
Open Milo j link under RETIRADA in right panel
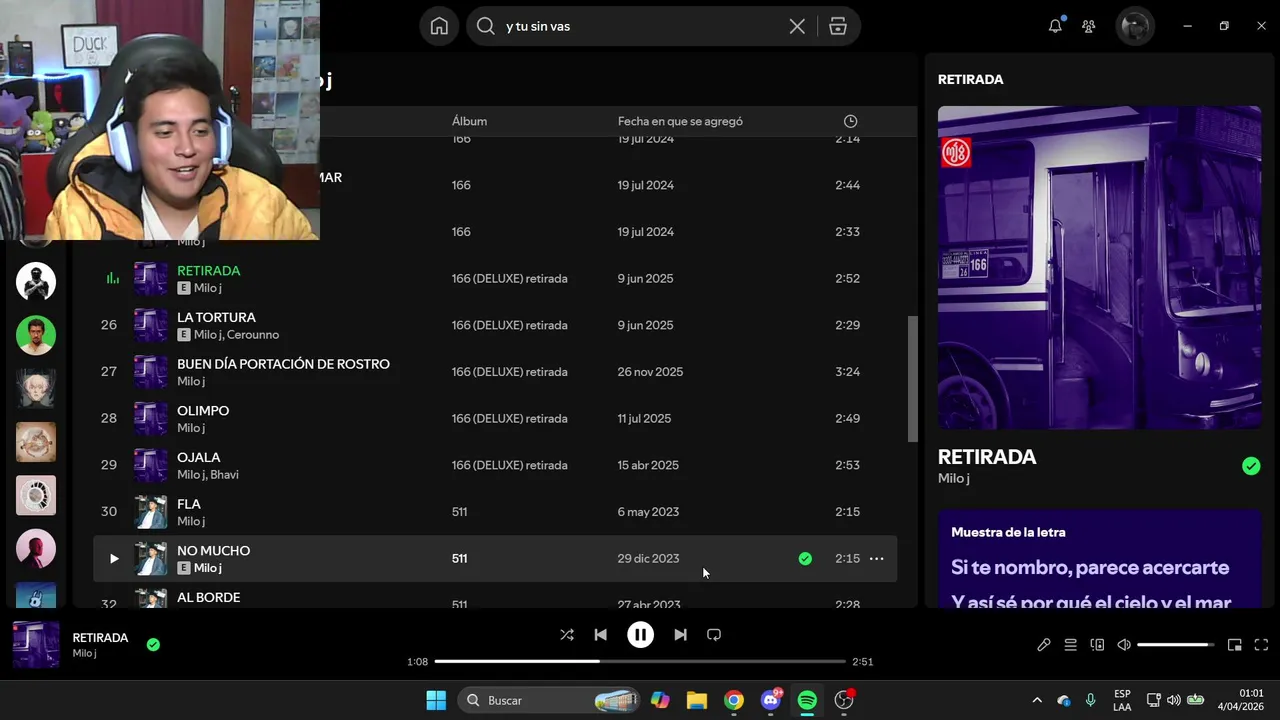954,478
